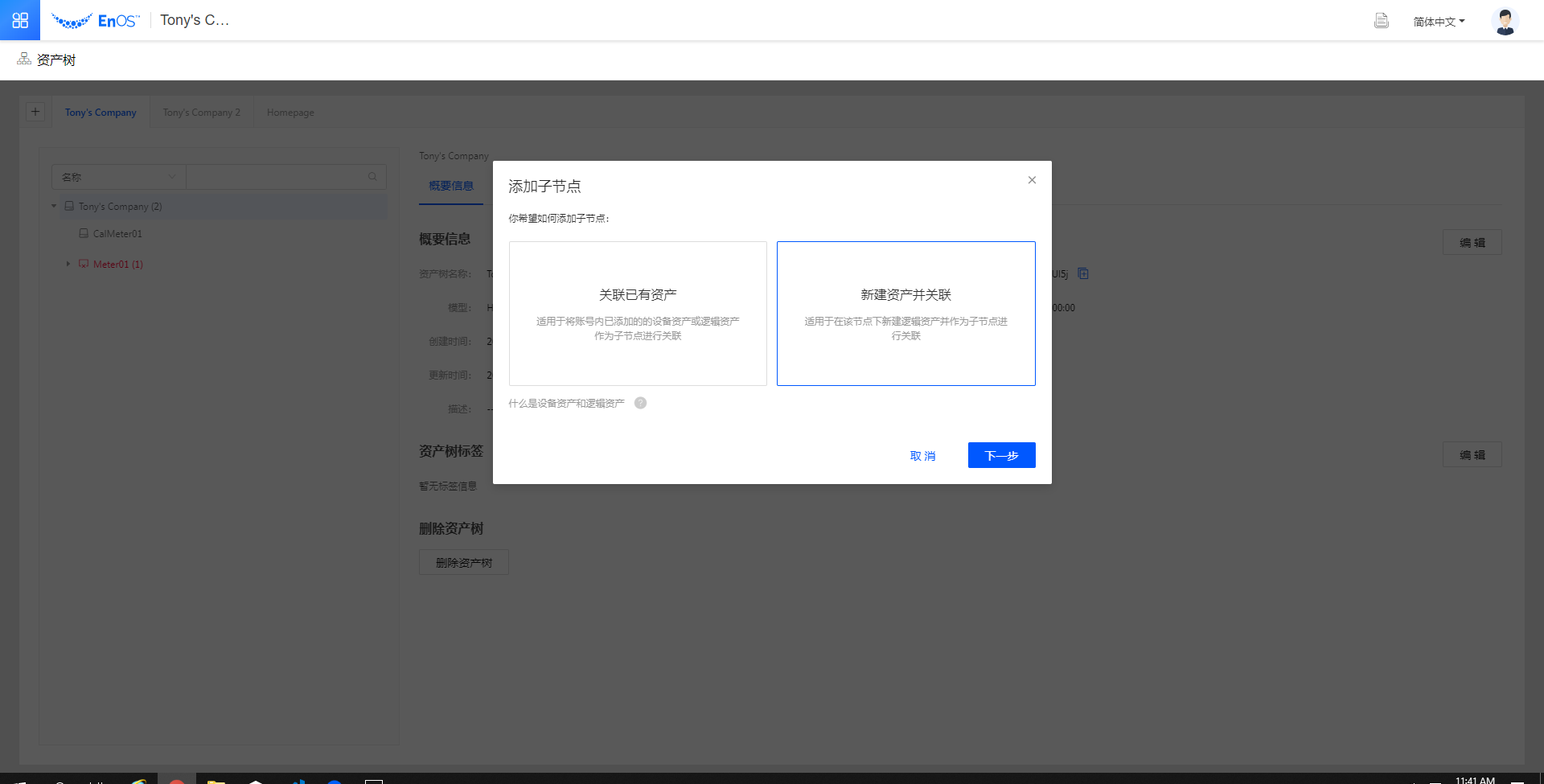1544x784 pixels.
Task: Click the 你希望如何添加子节点 prompt text
Action: (559, 219)
